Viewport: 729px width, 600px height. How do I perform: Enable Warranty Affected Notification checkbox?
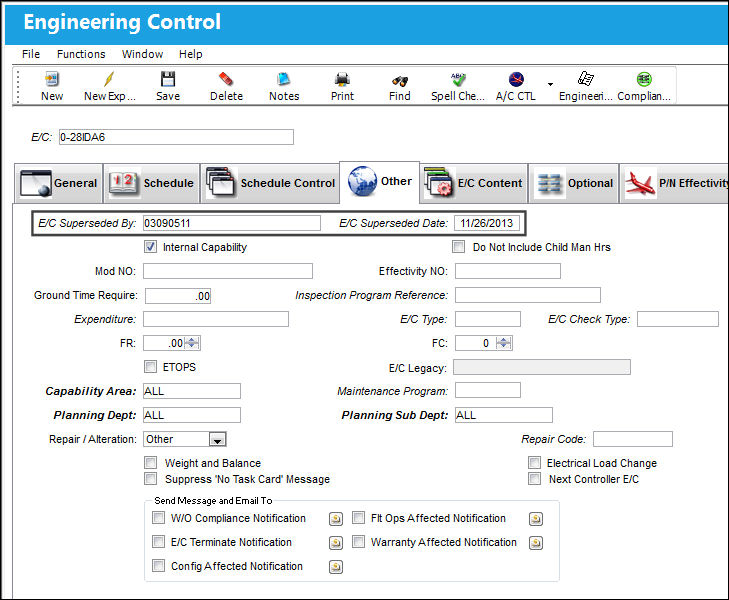tap(358, 541)
